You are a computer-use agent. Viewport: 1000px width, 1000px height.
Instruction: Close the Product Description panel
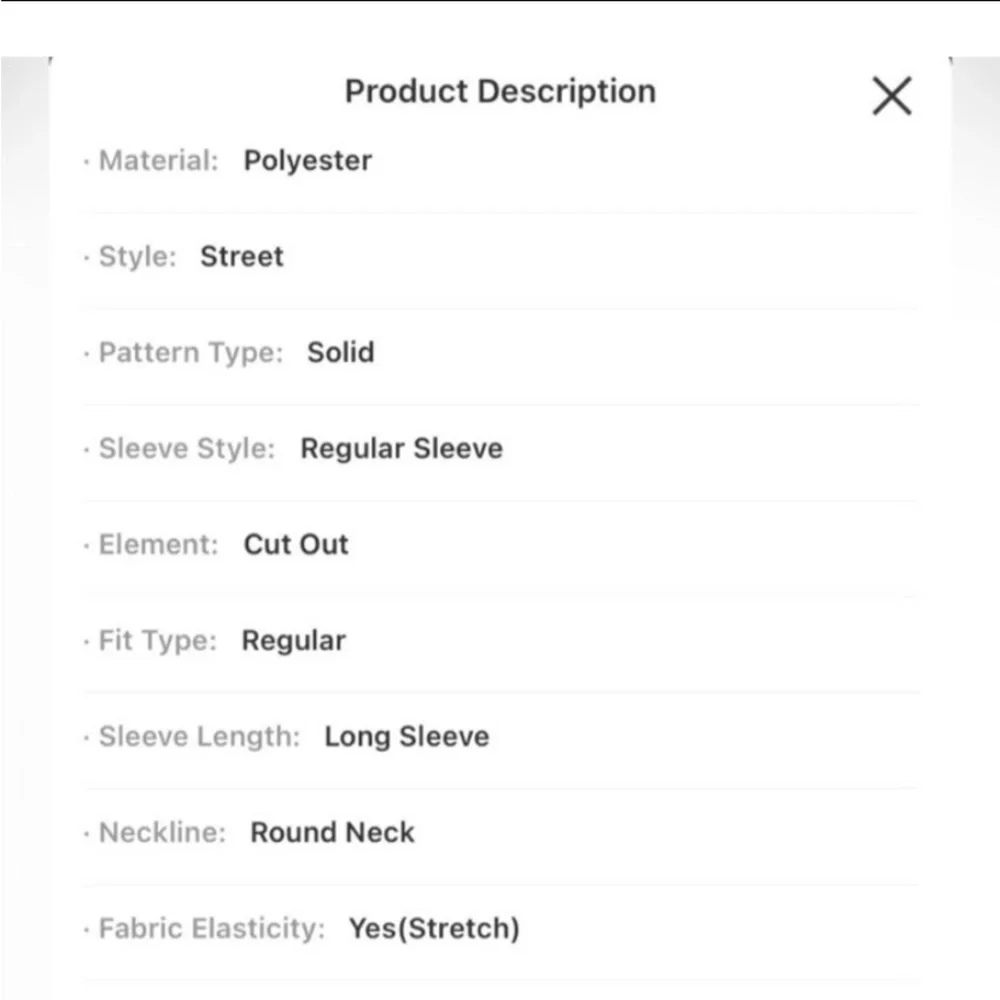[x=891, y=97]
